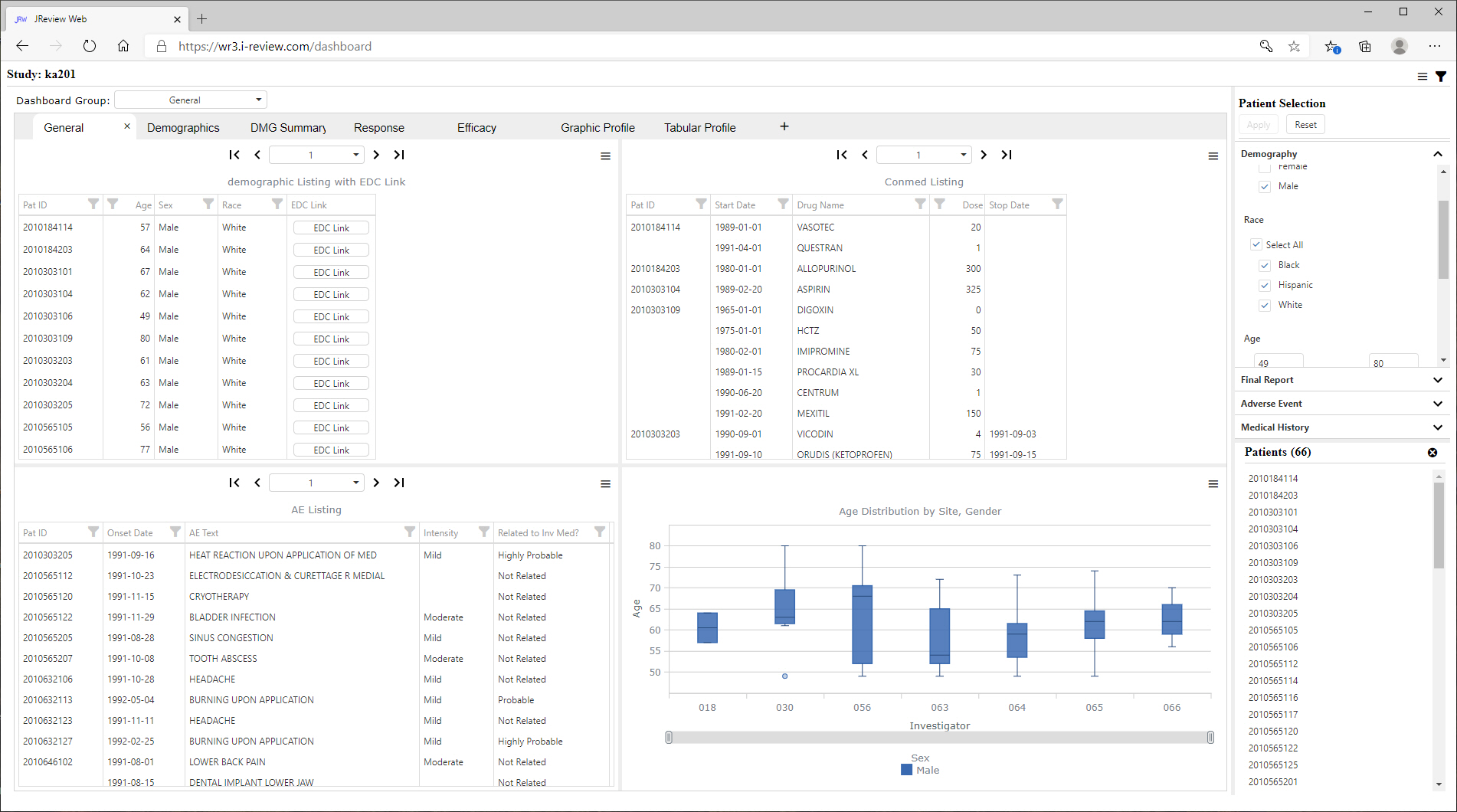Screen dimensions: 1457x812
Task: Expand the Final Report section
Action: [1438, 380]
